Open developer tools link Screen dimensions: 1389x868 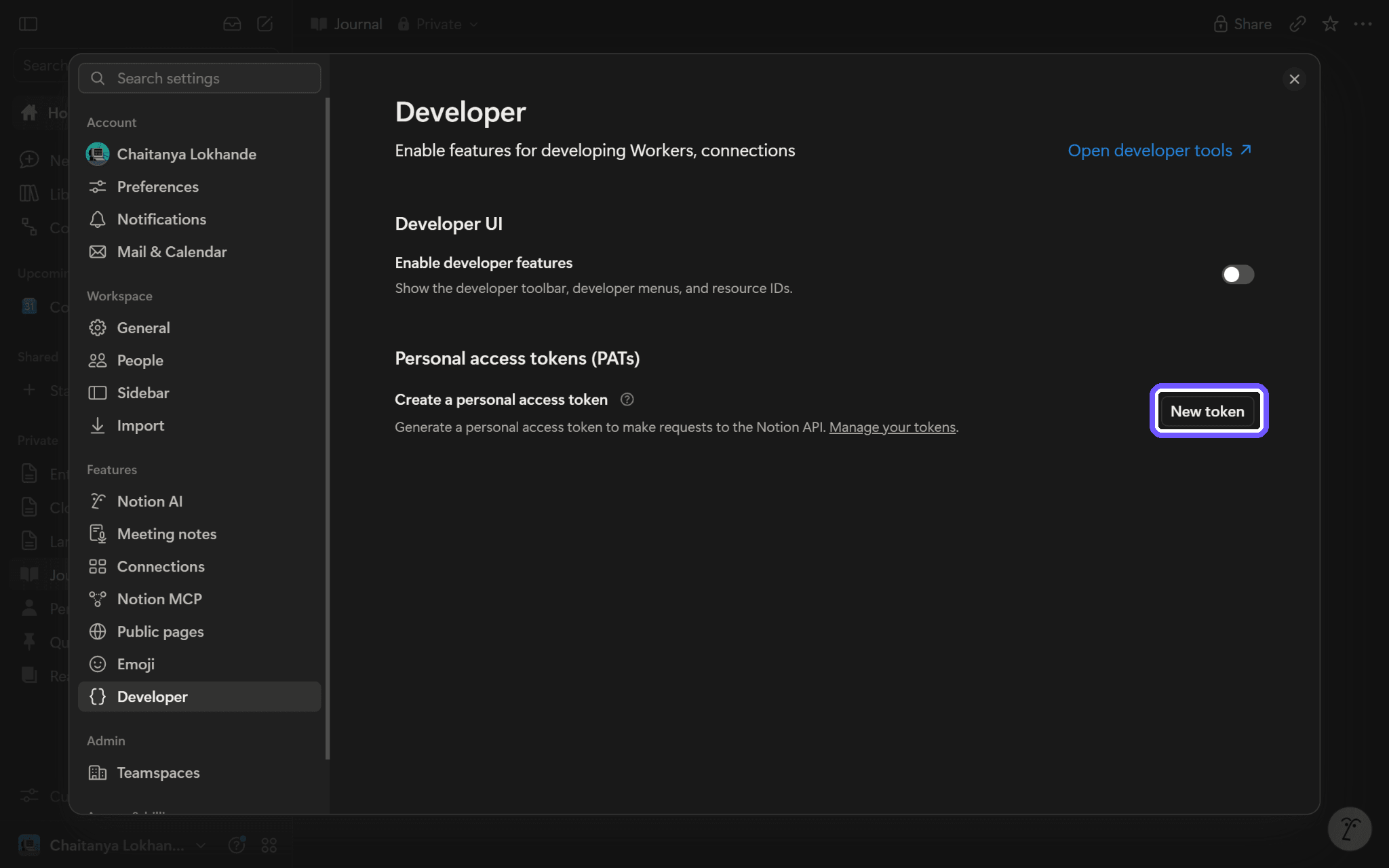tap(1160, 151)
